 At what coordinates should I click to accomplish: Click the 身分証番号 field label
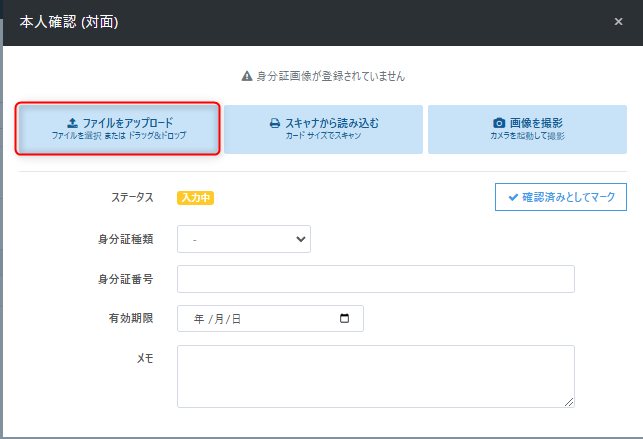(125, 279)
